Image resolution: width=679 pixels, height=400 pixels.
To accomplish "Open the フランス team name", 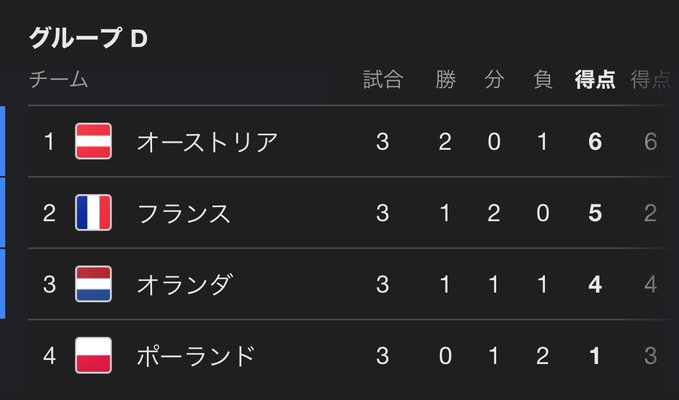I will (x=184, y=213).
